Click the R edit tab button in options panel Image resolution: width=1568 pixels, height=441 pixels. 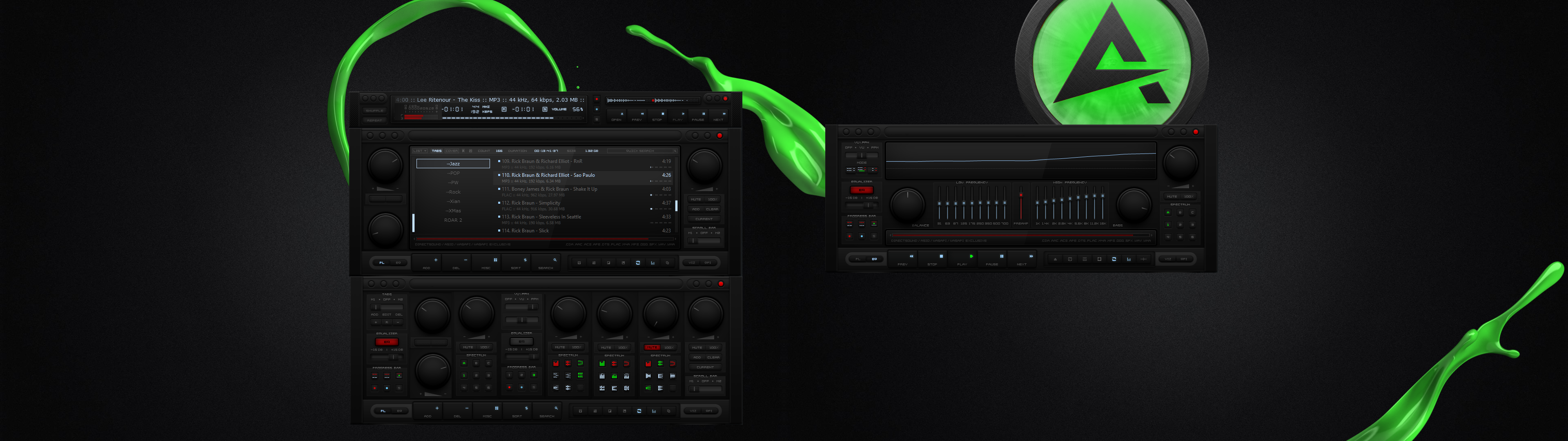tap(387, 322)
